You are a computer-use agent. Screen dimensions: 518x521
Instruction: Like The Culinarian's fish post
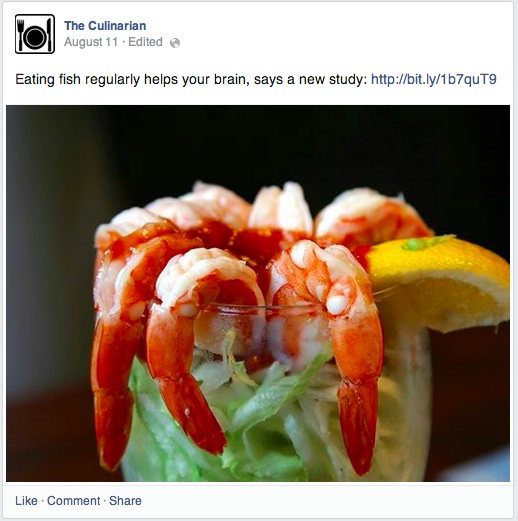(26, 501)
